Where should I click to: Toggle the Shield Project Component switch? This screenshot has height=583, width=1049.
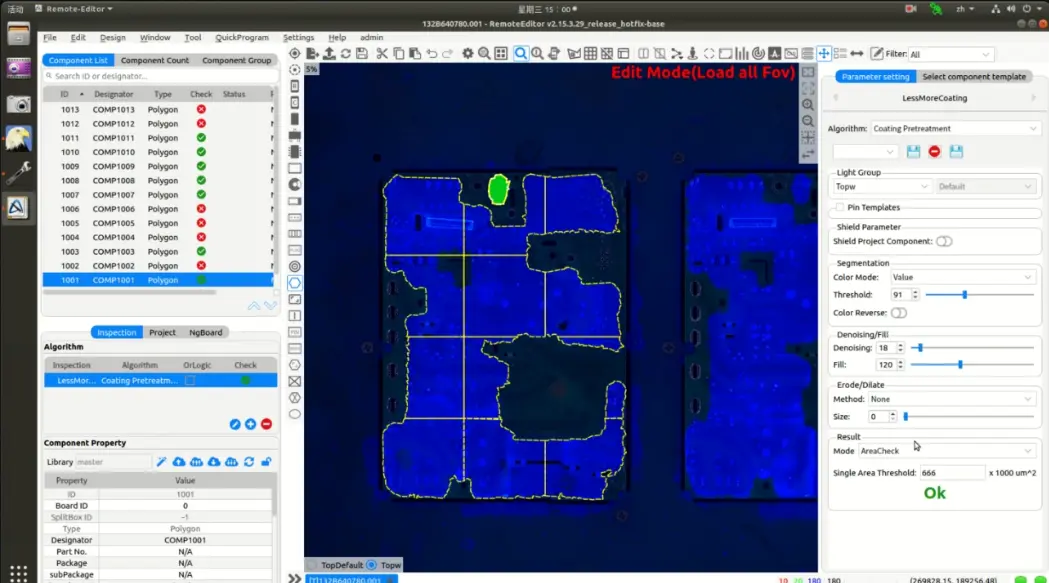pos(944,241)
